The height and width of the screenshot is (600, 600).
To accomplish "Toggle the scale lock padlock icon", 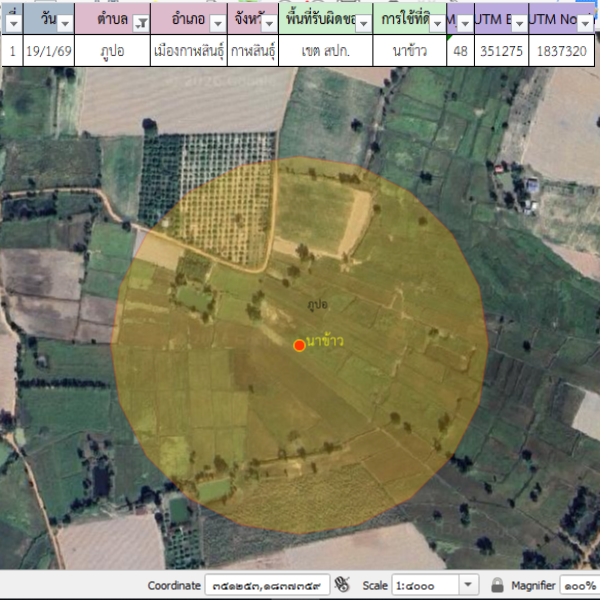I will 497,584.
